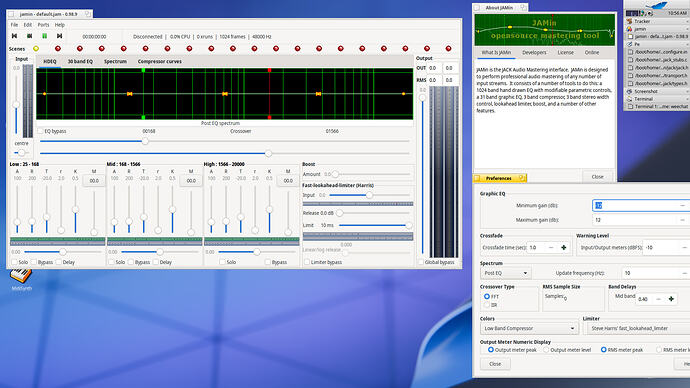The image size is (690, 388).
Task: Open the Help menu in jamin
Action: [x=59, y=25]
